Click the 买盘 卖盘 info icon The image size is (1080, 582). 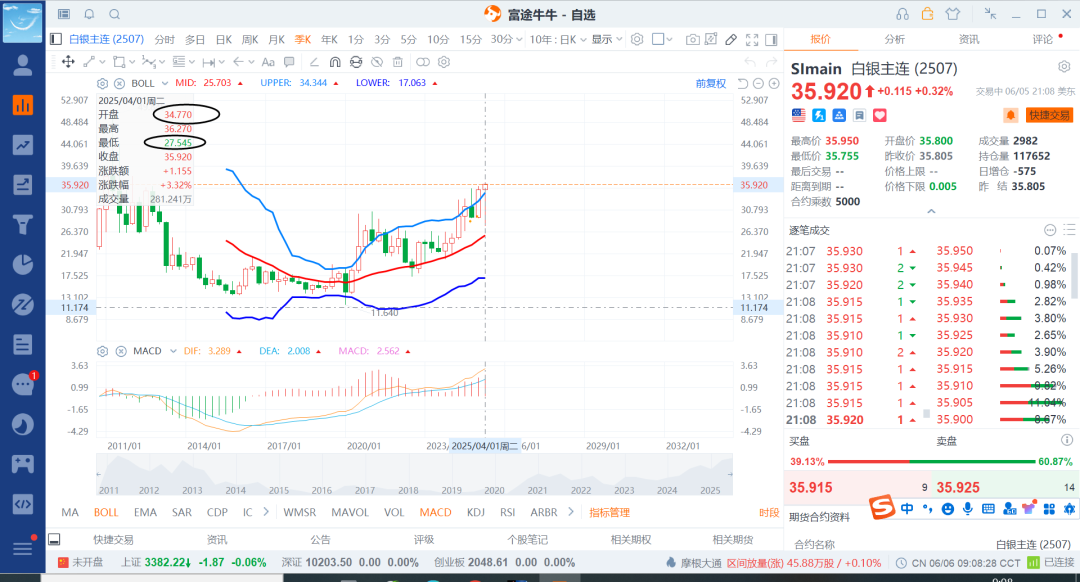point(1067,440)
